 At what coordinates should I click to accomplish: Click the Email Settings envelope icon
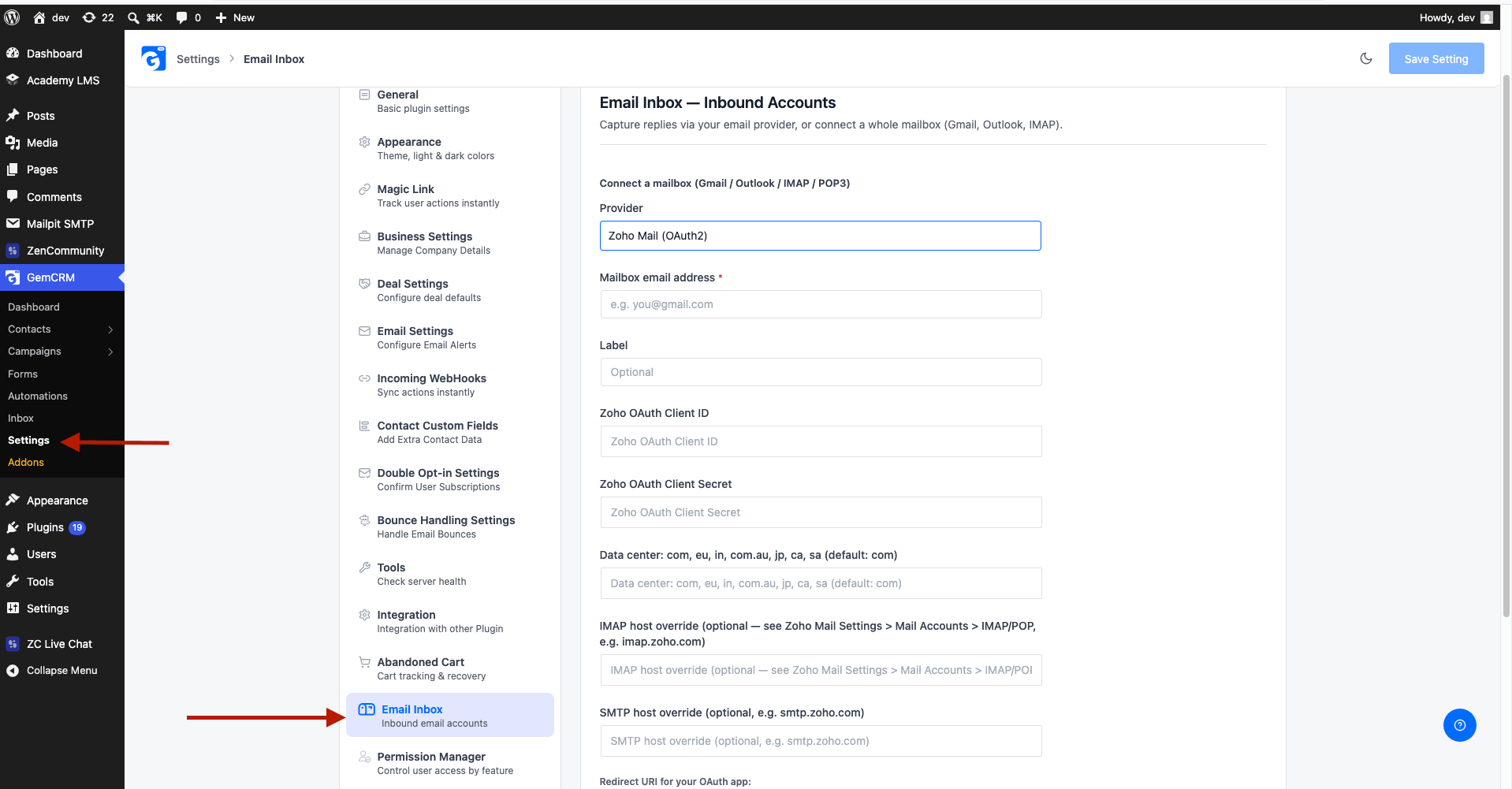[364, 331]
